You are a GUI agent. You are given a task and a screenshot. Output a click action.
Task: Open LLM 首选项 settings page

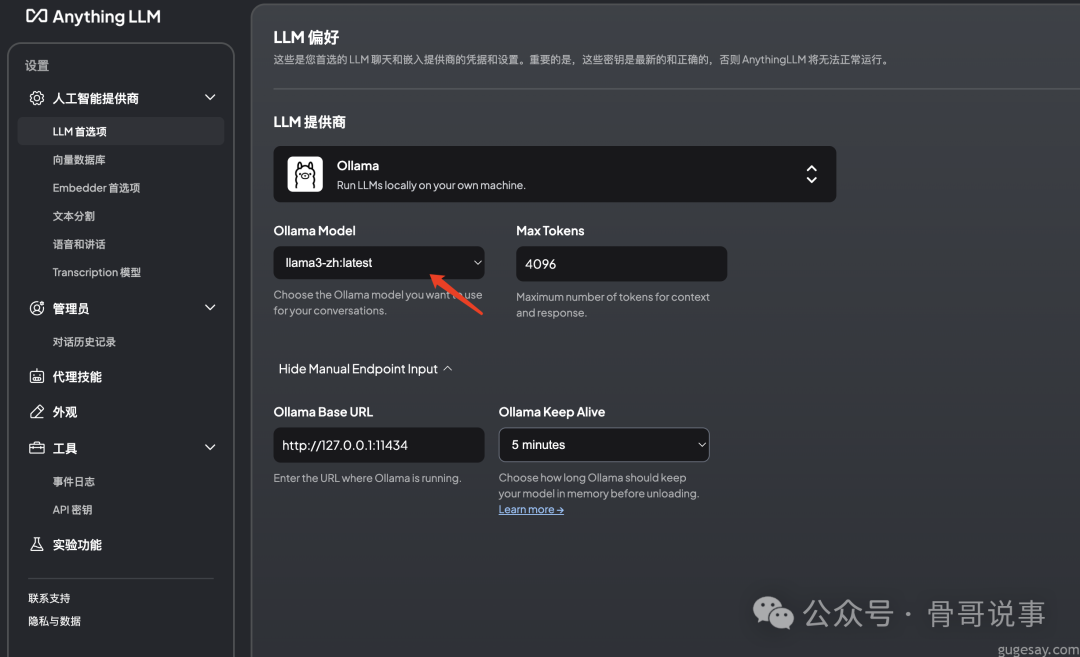point(121,131)
